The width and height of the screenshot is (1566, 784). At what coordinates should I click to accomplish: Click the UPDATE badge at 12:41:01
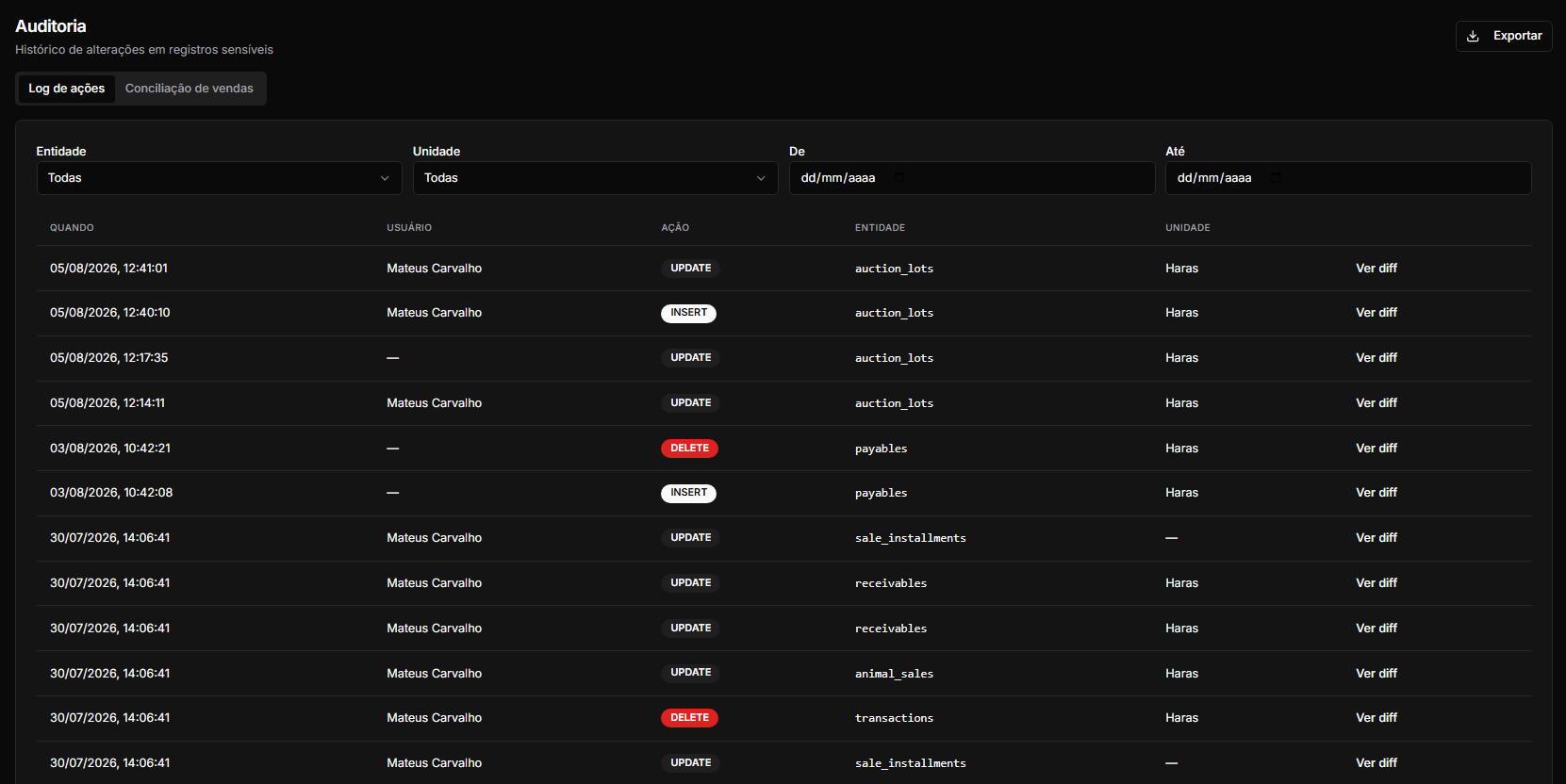(690, 269)
